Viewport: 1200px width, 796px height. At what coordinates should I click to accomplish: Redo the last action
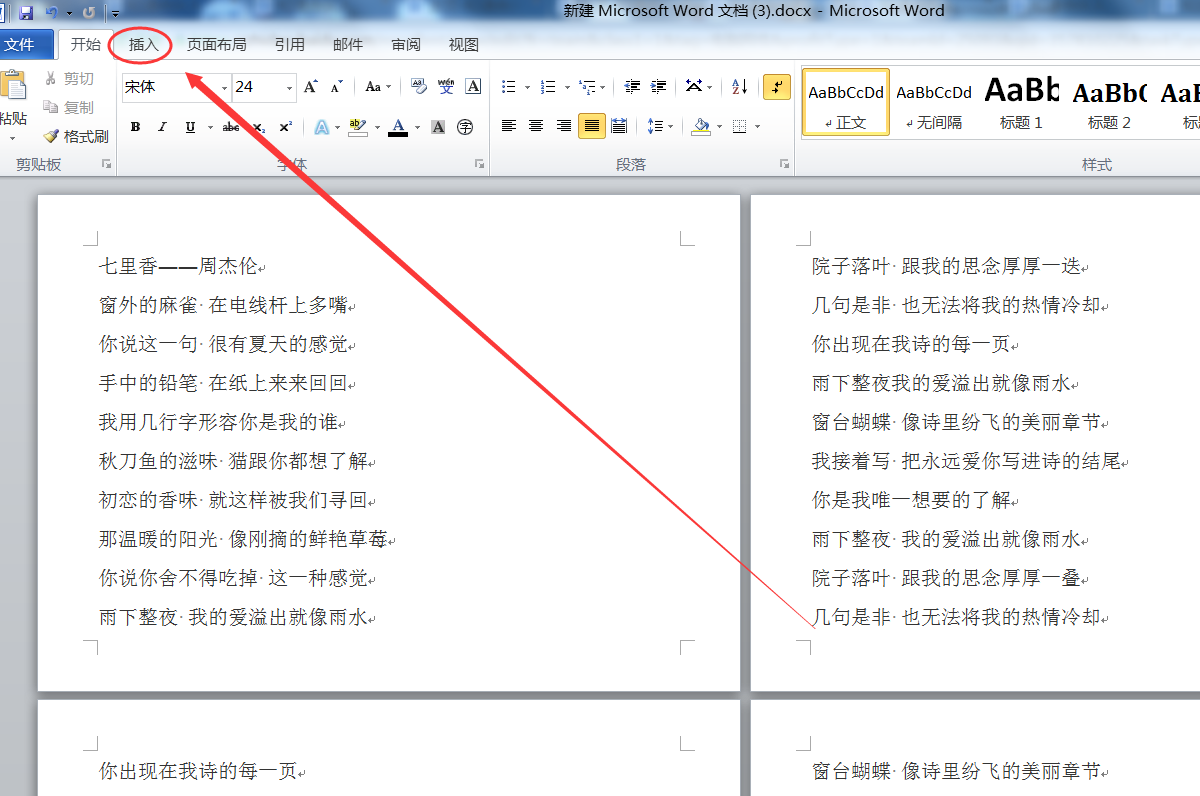[x=89, y=12]
